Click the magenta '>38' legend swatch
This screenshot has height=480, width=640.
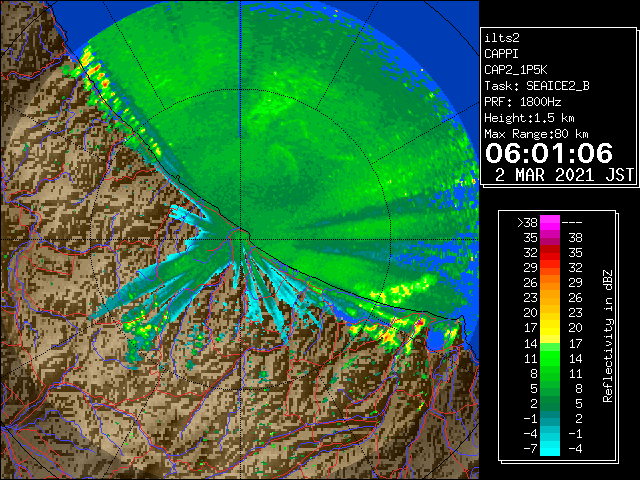point(550,223)
